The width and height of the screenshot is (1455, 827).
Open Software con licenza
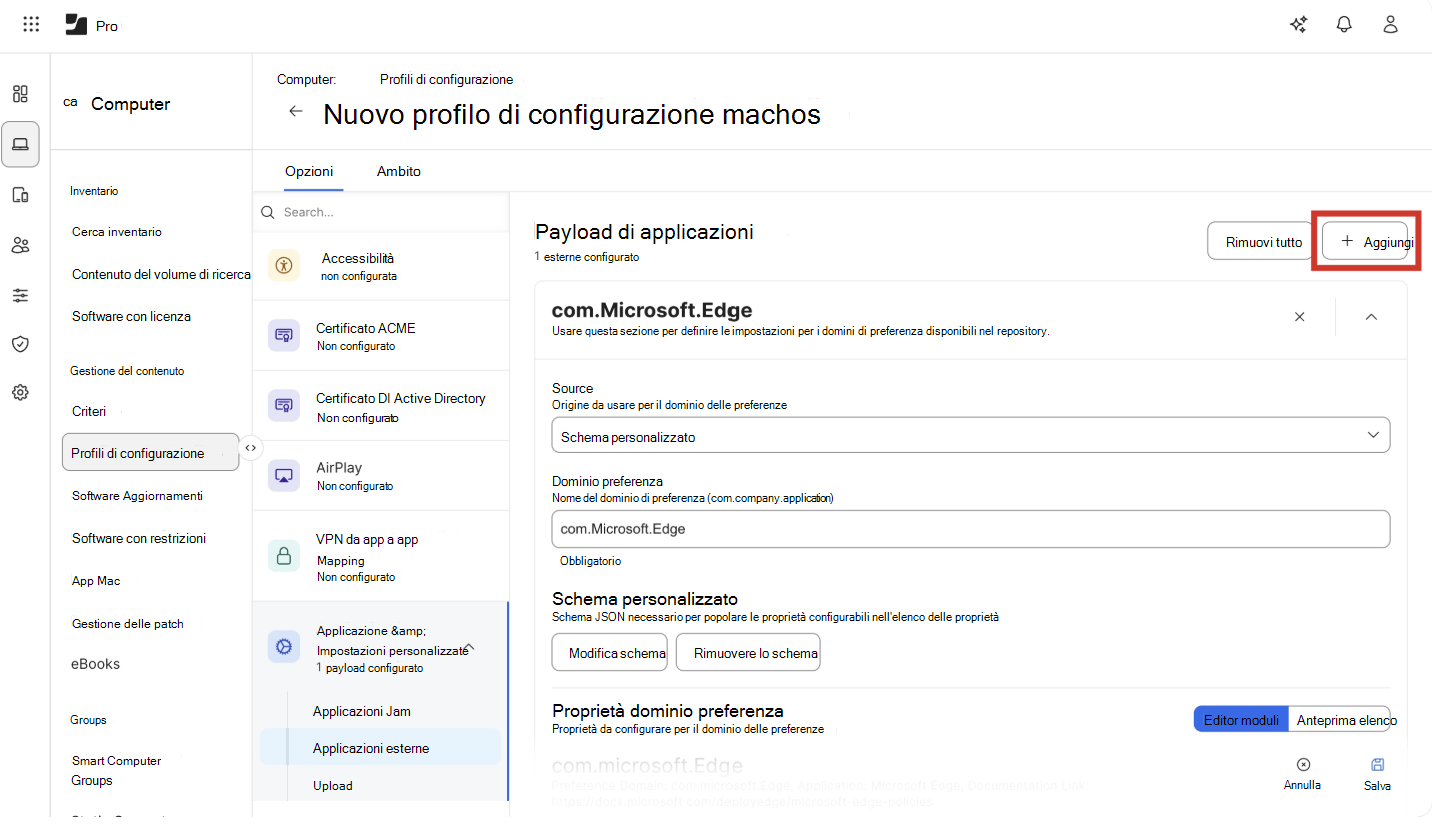(x=131, y=316)
